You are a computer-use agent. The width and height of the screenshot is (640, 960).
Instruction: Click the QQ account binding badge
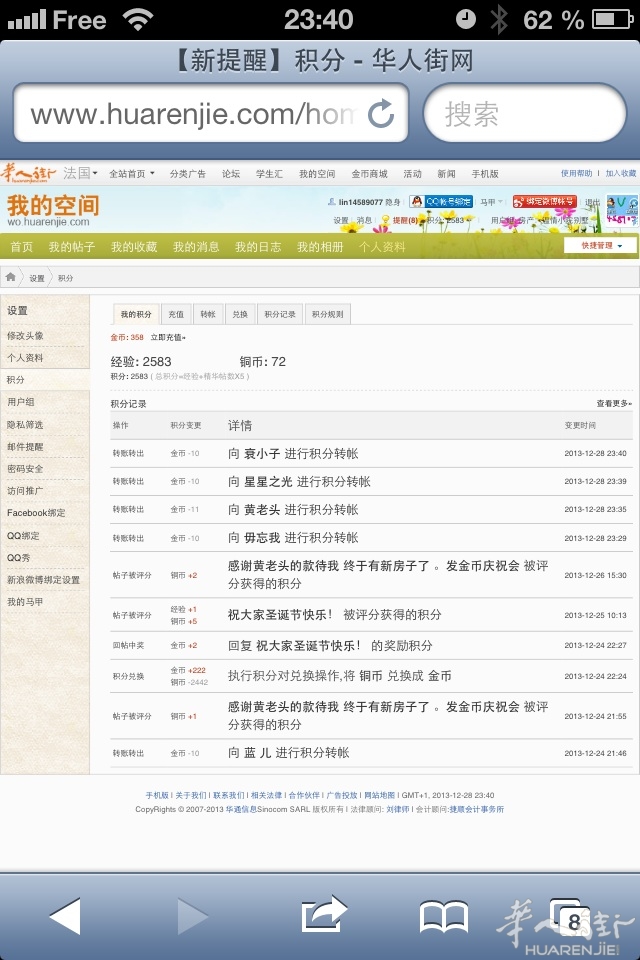click(x=441, y=202)
